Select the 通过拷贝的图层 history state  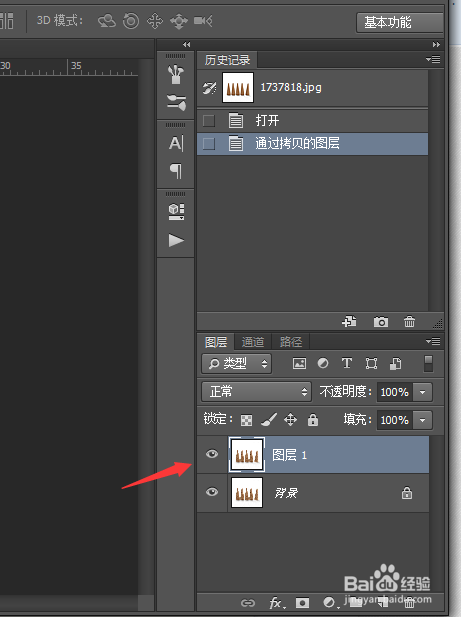pos(313,144)
